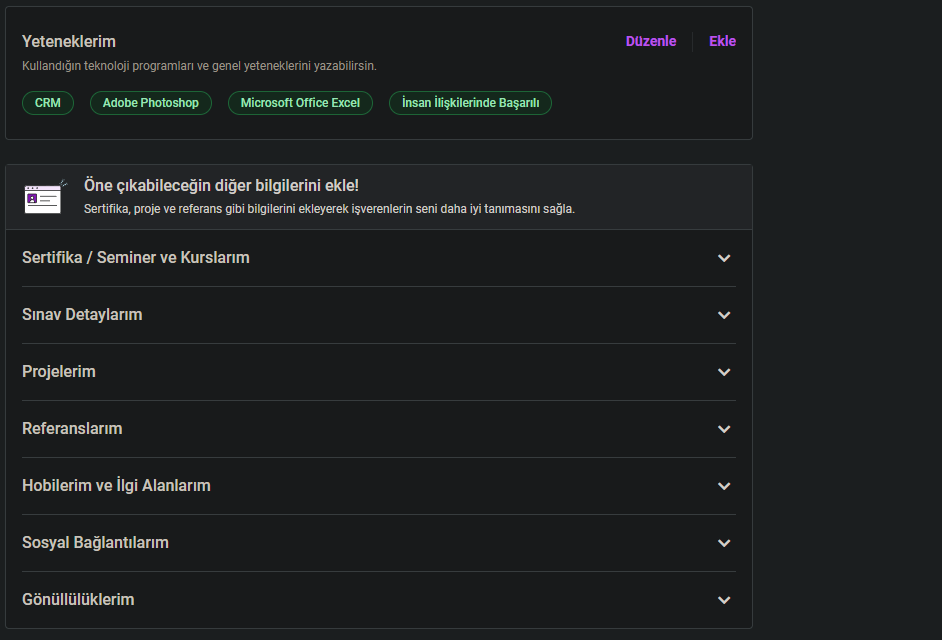Expand the Projelerim chevron

(724, 373)
